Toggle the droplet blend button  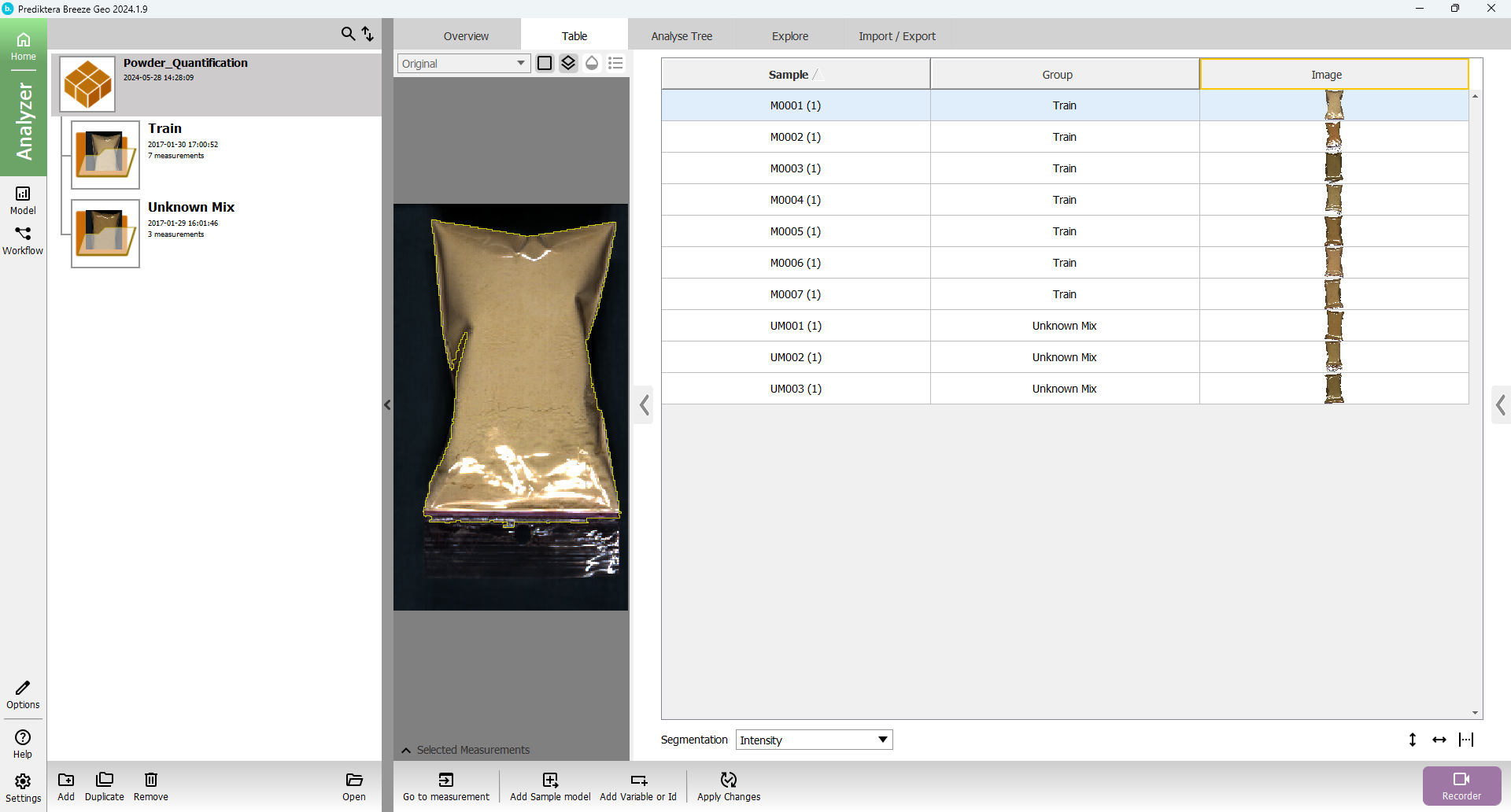point(592,63)
